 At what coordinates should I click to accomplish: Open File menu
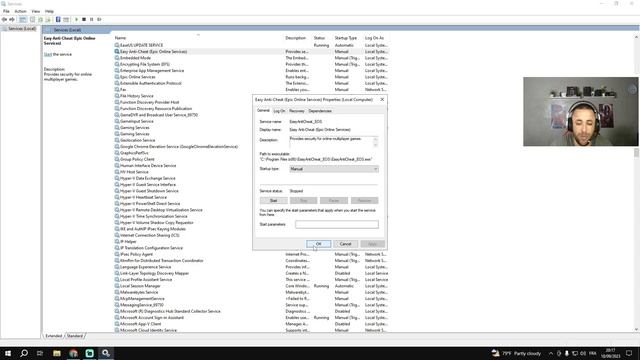tap(6, 11)
